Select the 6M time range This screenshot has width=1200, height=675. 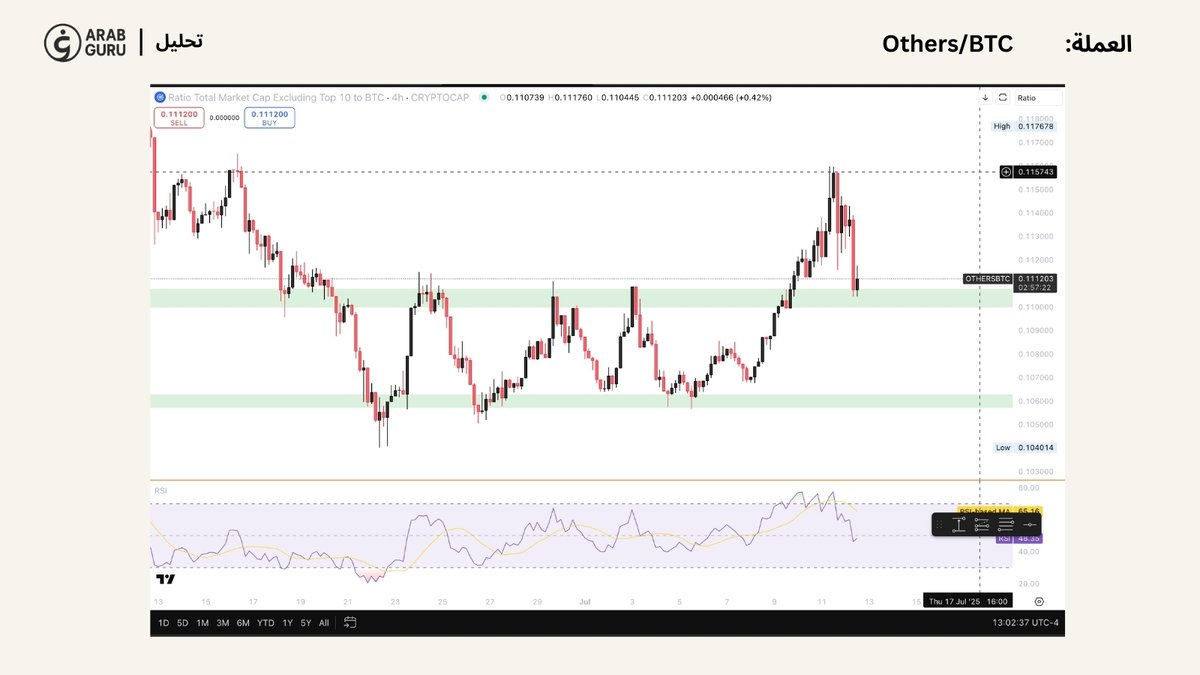pyautogui.click(x=243, y=623)
